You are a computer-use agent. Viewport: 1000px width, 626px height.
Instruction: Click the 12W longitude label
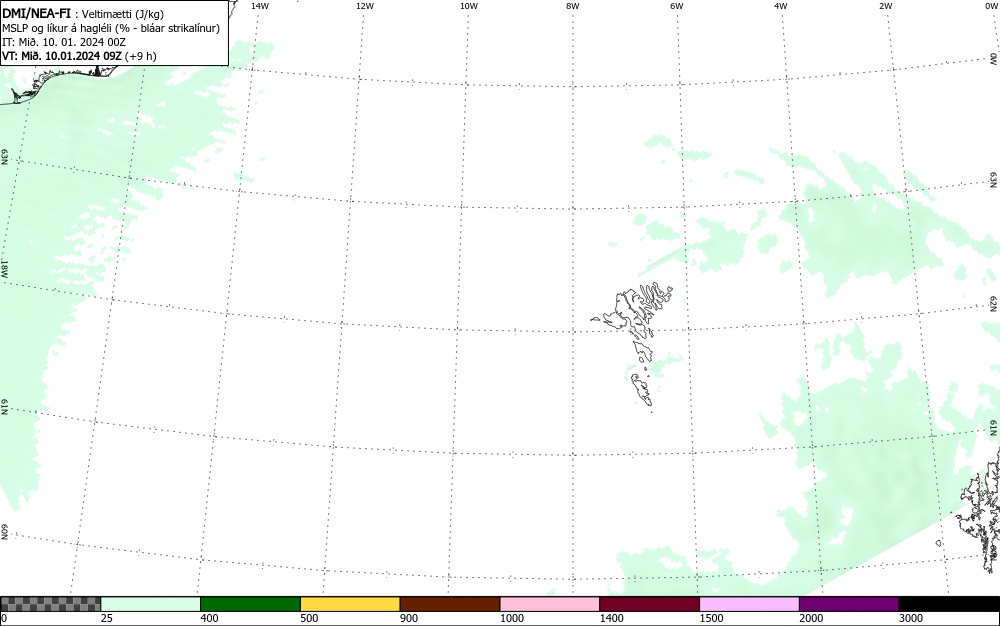(x=364, y=6)
